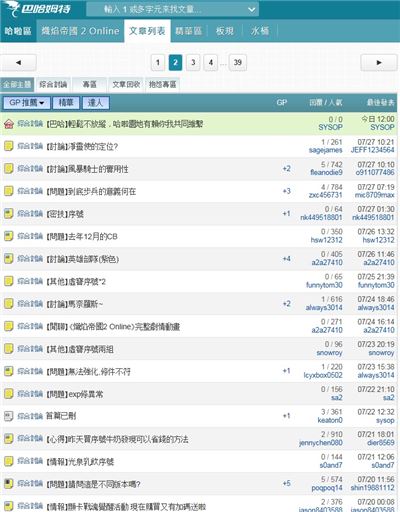This screenshot has height=512, width=400.
Task: Open last poster link shin19881112
Action: click(372, 488)
